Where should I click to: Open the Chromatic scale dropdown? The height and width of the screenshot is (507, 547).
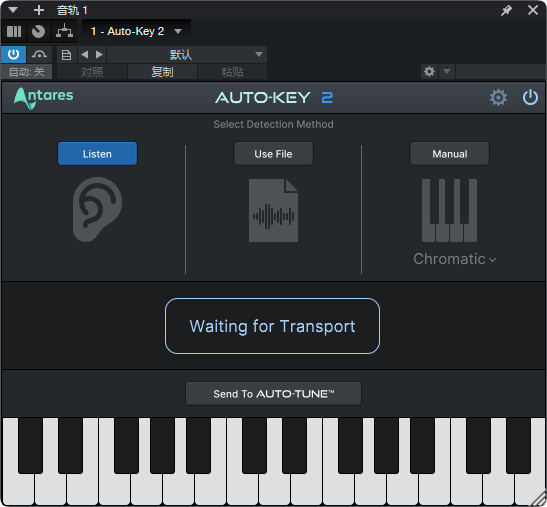pyautogui.click(x=455, y=259)
